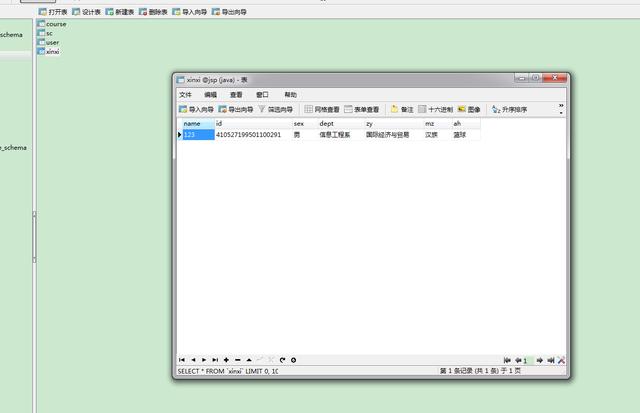
Task: Click the 图像 image button
Action: point(469,109)
